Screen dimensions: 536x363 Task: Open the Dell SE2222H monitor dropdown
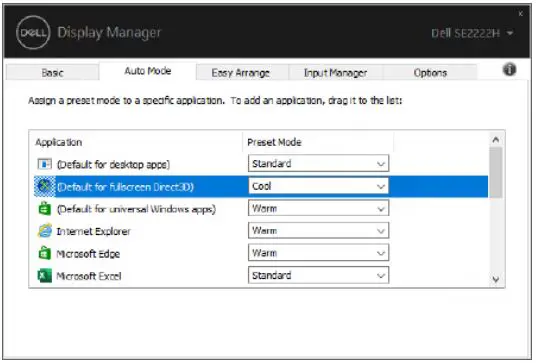(472, 33)
